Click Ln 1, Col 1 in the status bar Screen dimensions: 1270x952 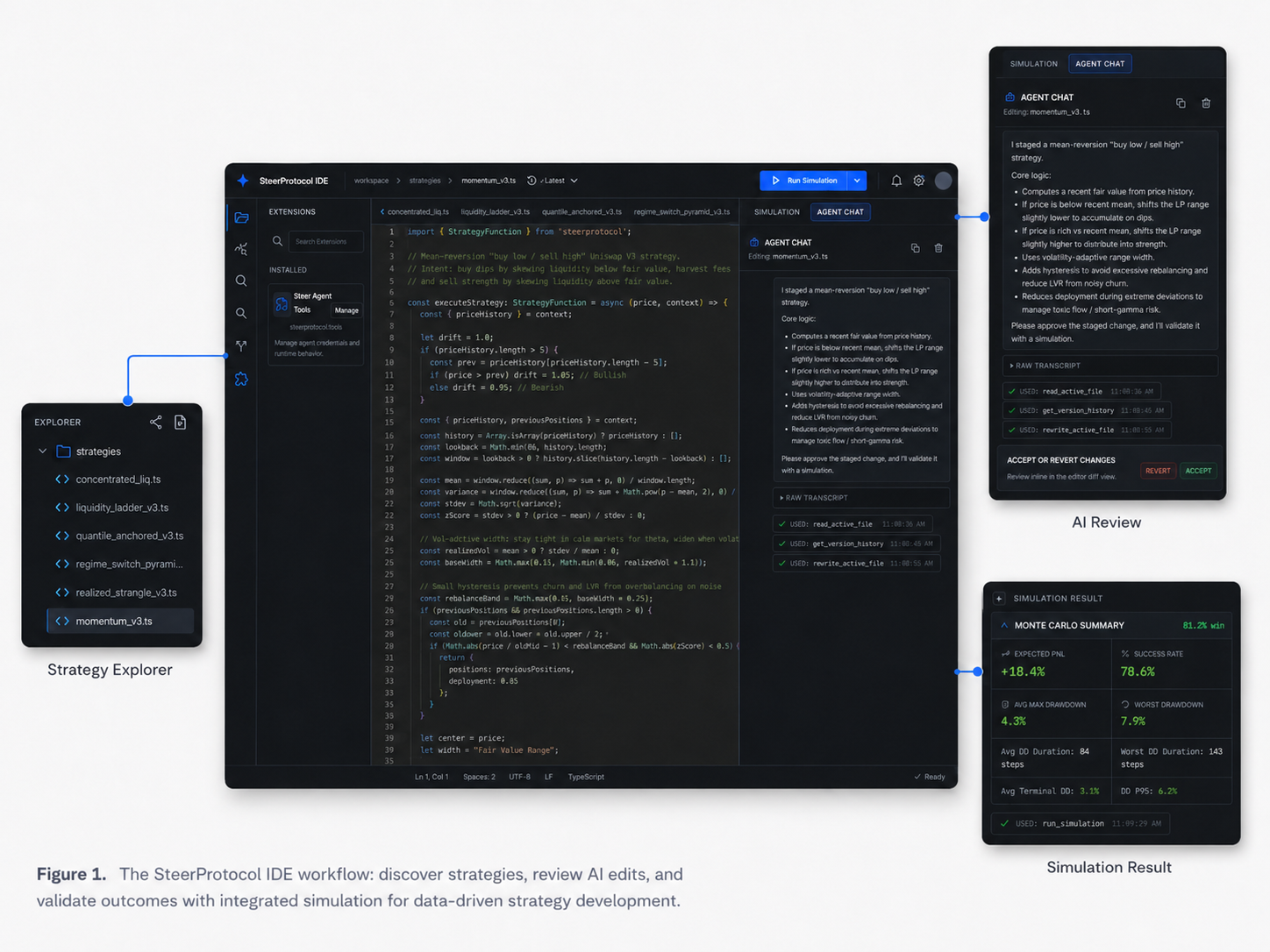tap(432, 777)
